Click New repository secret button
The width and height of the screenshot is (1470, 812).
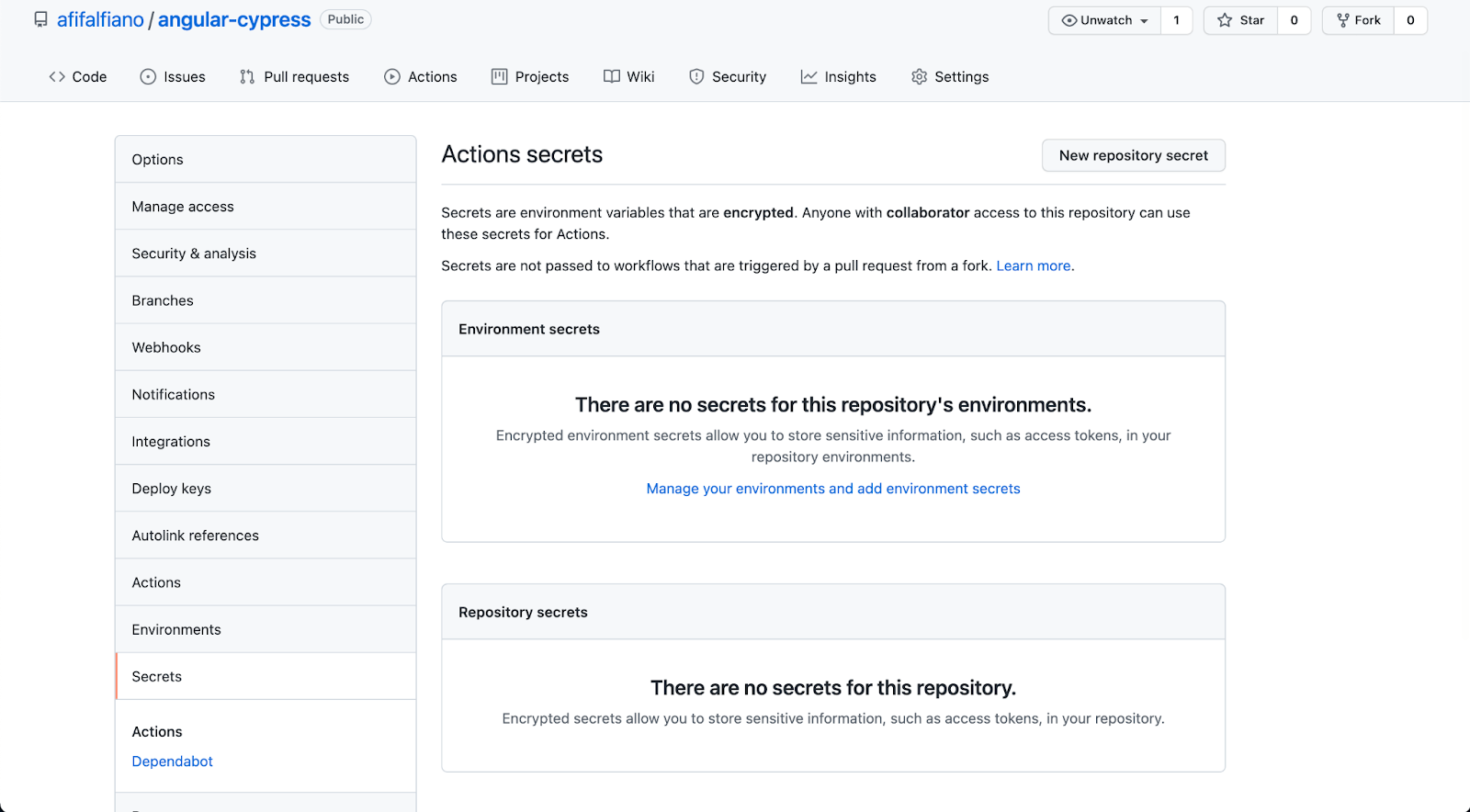coord(1134,155)
